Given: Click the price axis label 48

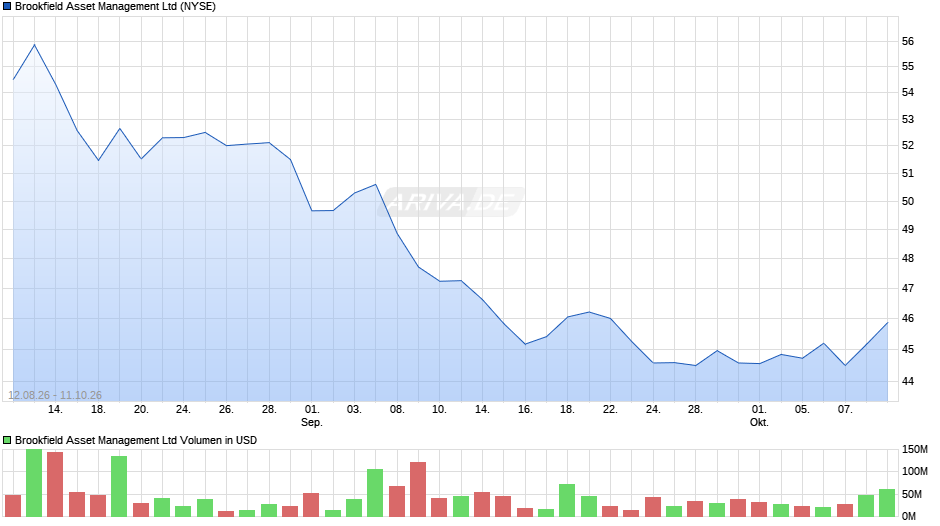Looking at the screenshot, I should pos(908,259).
